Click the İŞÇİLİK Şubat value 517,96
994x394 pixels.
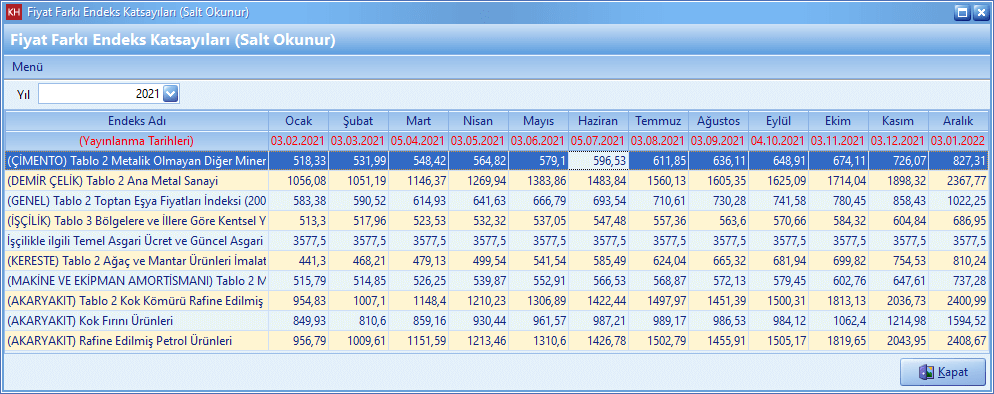coord(358,221)
